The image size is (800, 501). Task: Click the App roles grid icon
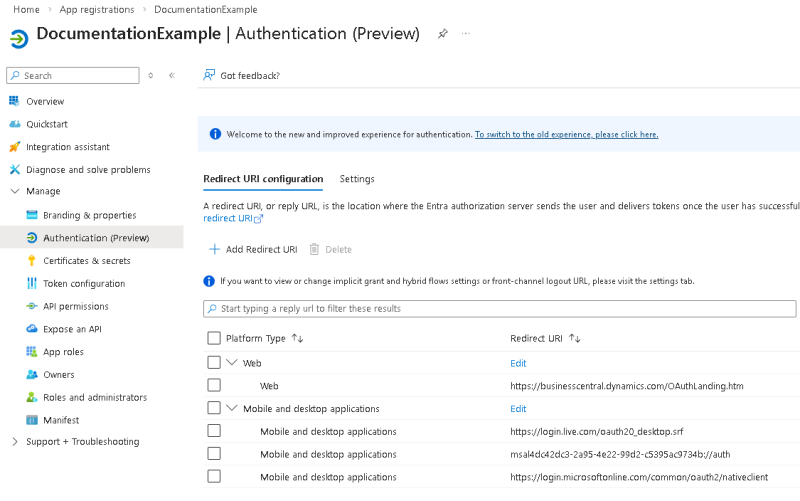tap(32, 352)
